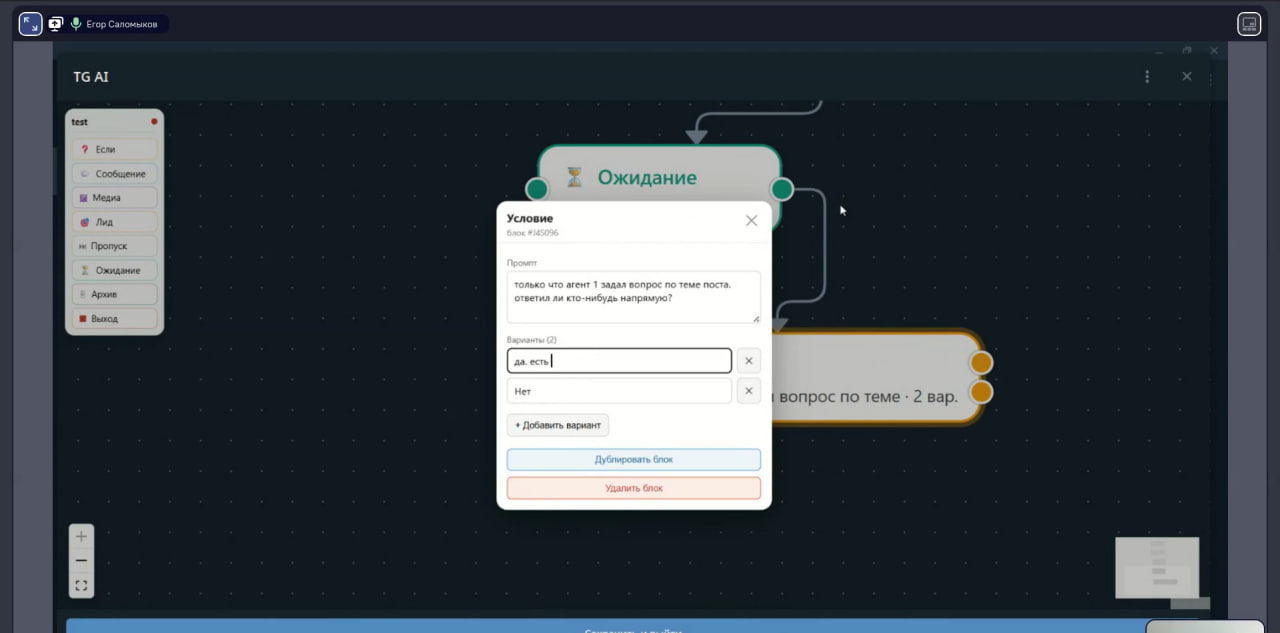Click the red dot in test panel
The height and width of the screenshot is (633, 1280).
(154, 122)
